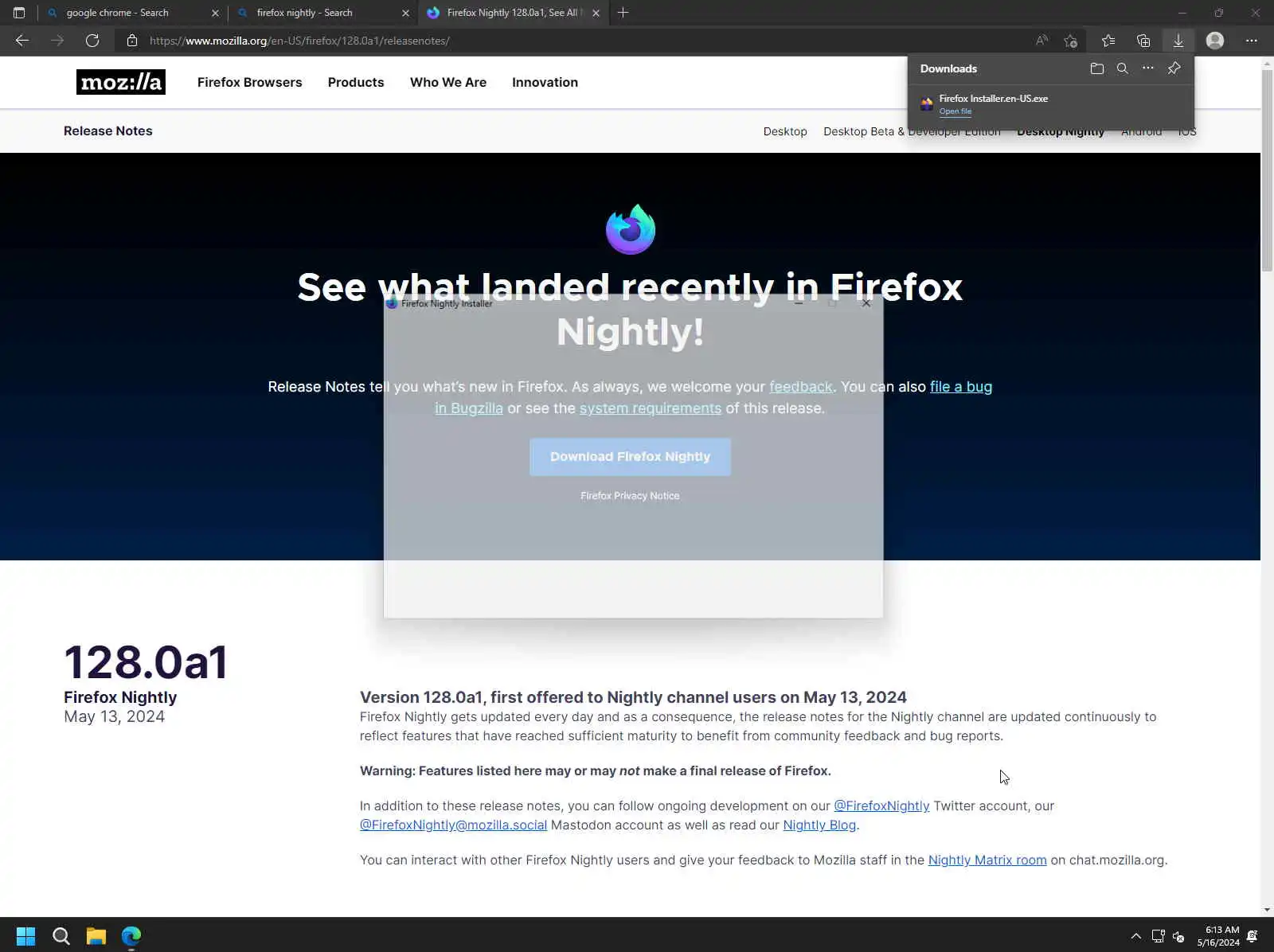Close the Firefox Nightly 128.0a1 tab
The image size is (1274, 952).
[596, 13]
